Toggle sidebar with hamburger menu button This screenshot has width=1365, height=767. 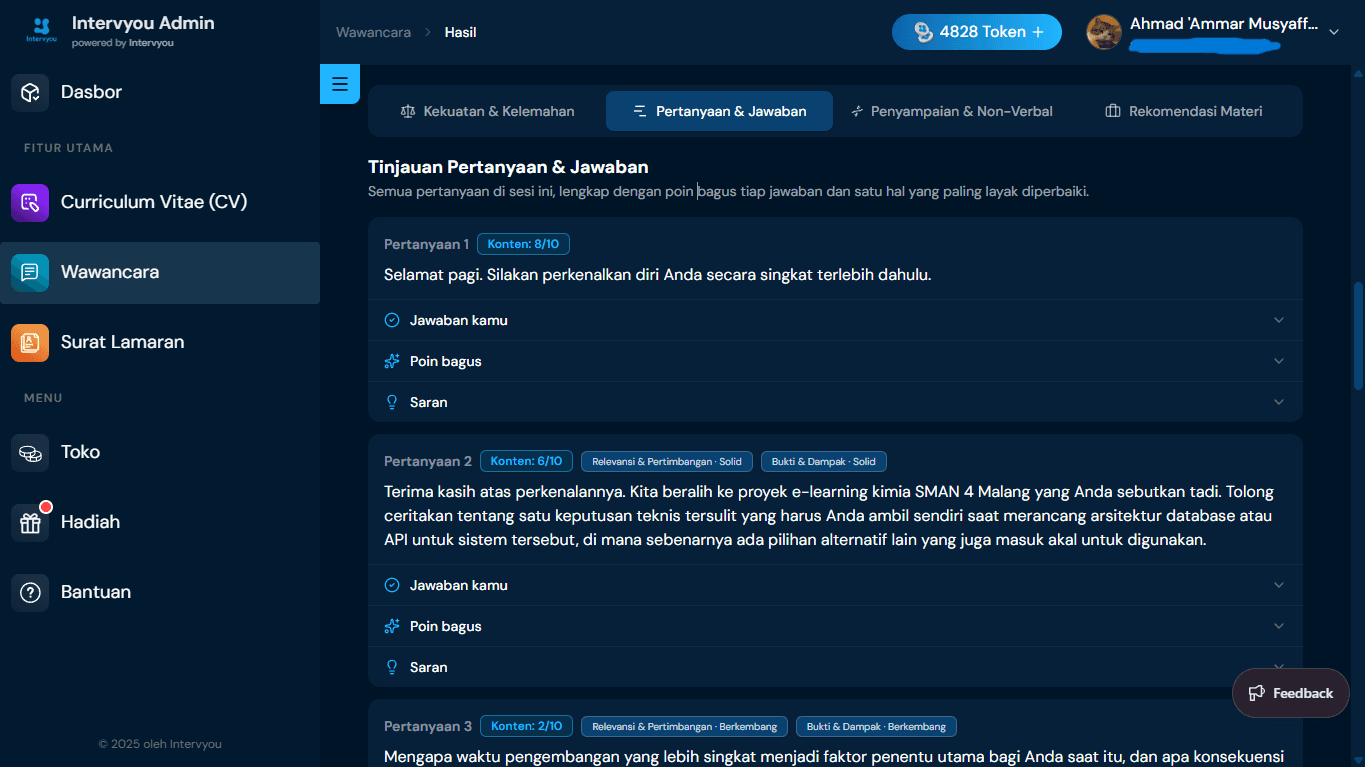tap(340, 84)
